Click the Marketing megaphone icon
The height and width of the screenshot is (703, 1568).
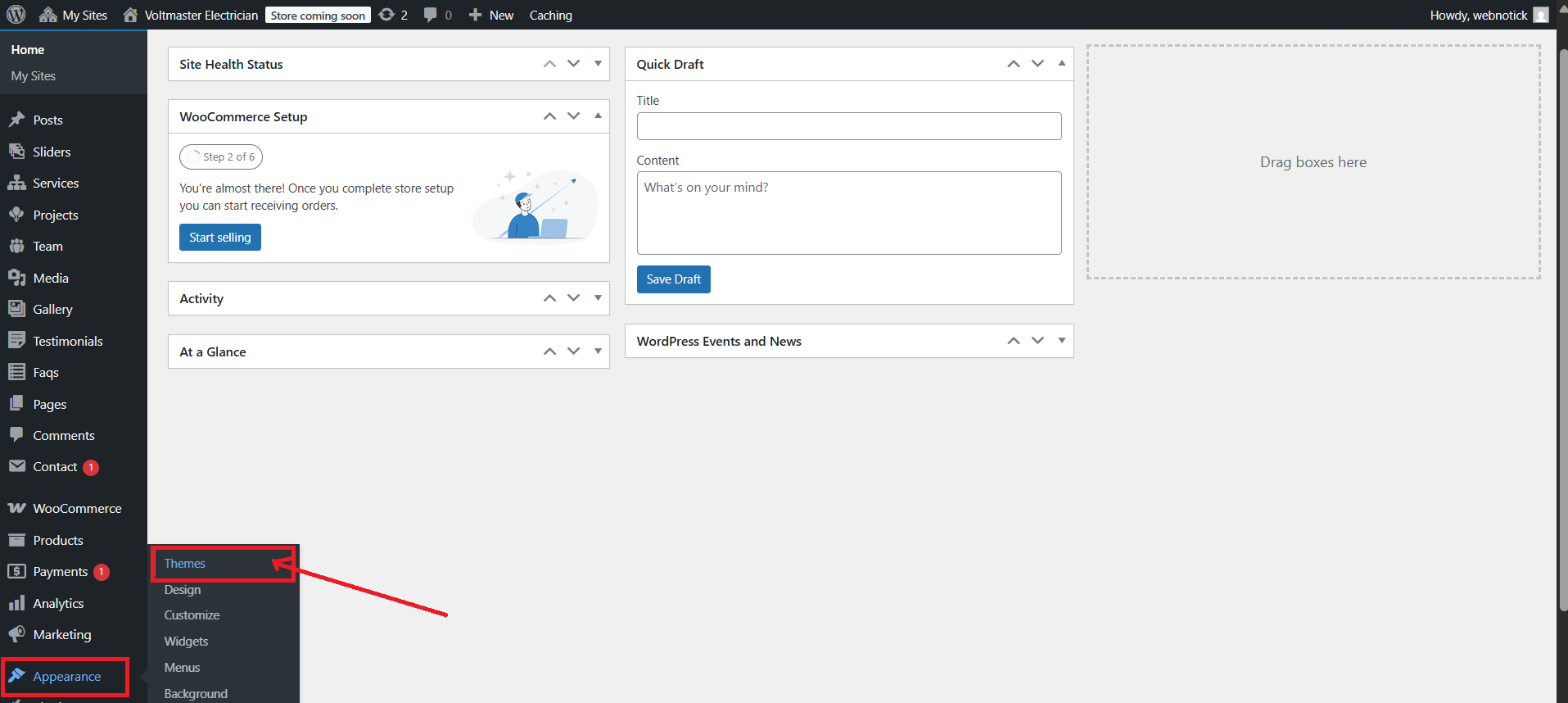coord(16,634)
